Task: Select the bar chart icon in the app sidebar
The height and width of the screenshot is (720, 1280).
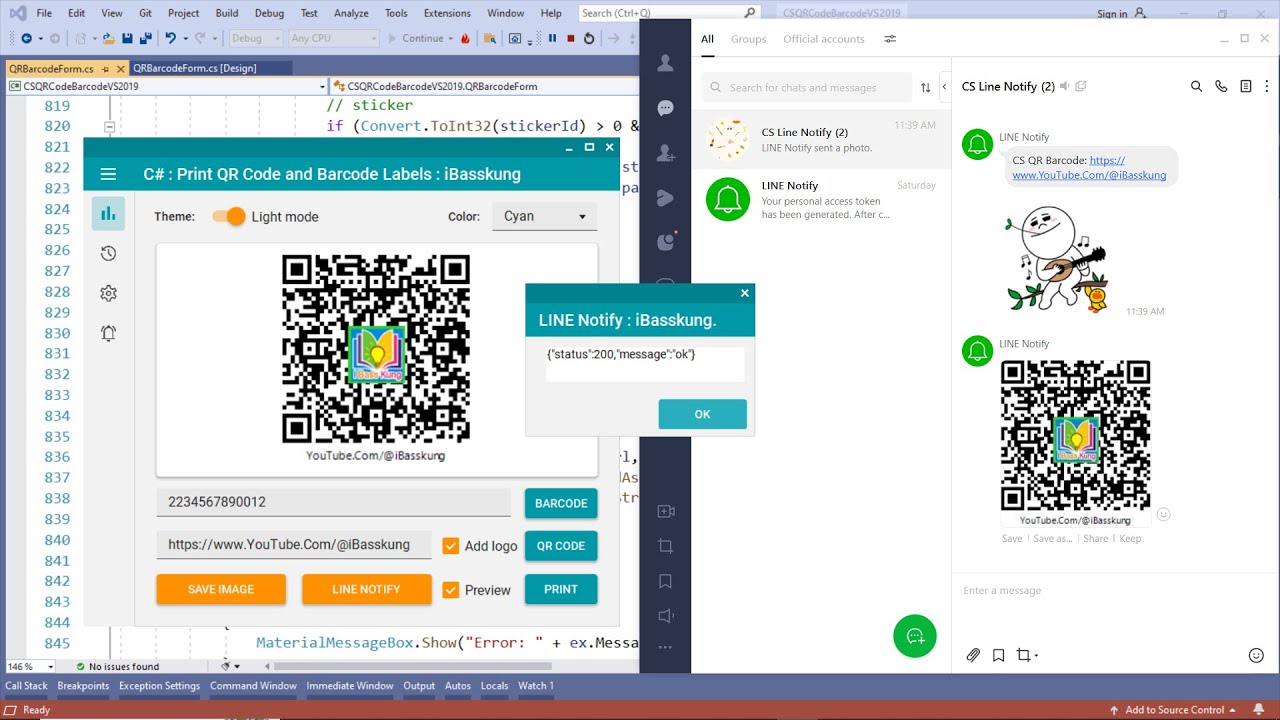Action: click(108, 214)
